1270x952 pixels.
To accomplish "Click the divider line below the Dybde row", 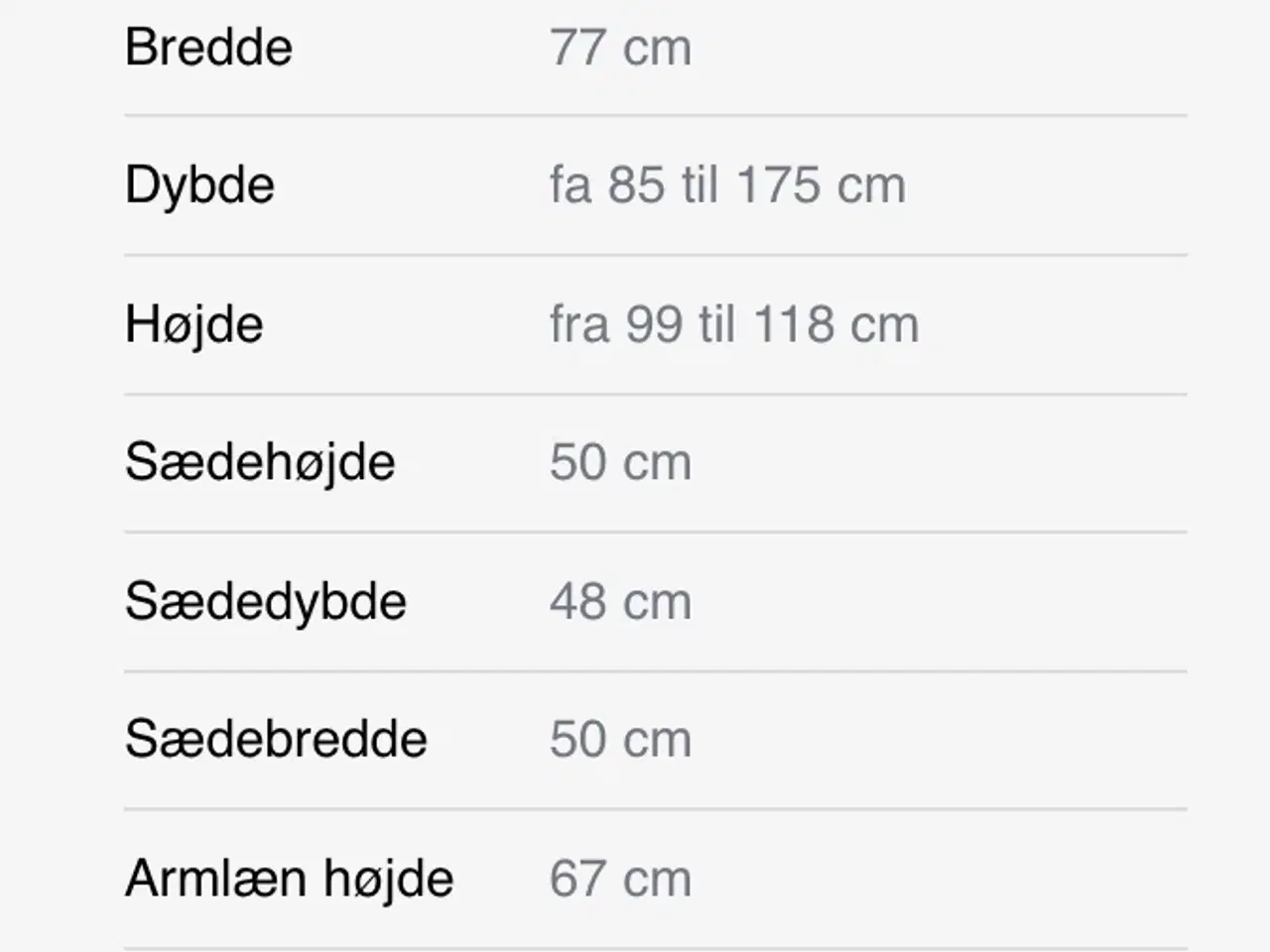I will pyautogui.click(x=656, y=254).
